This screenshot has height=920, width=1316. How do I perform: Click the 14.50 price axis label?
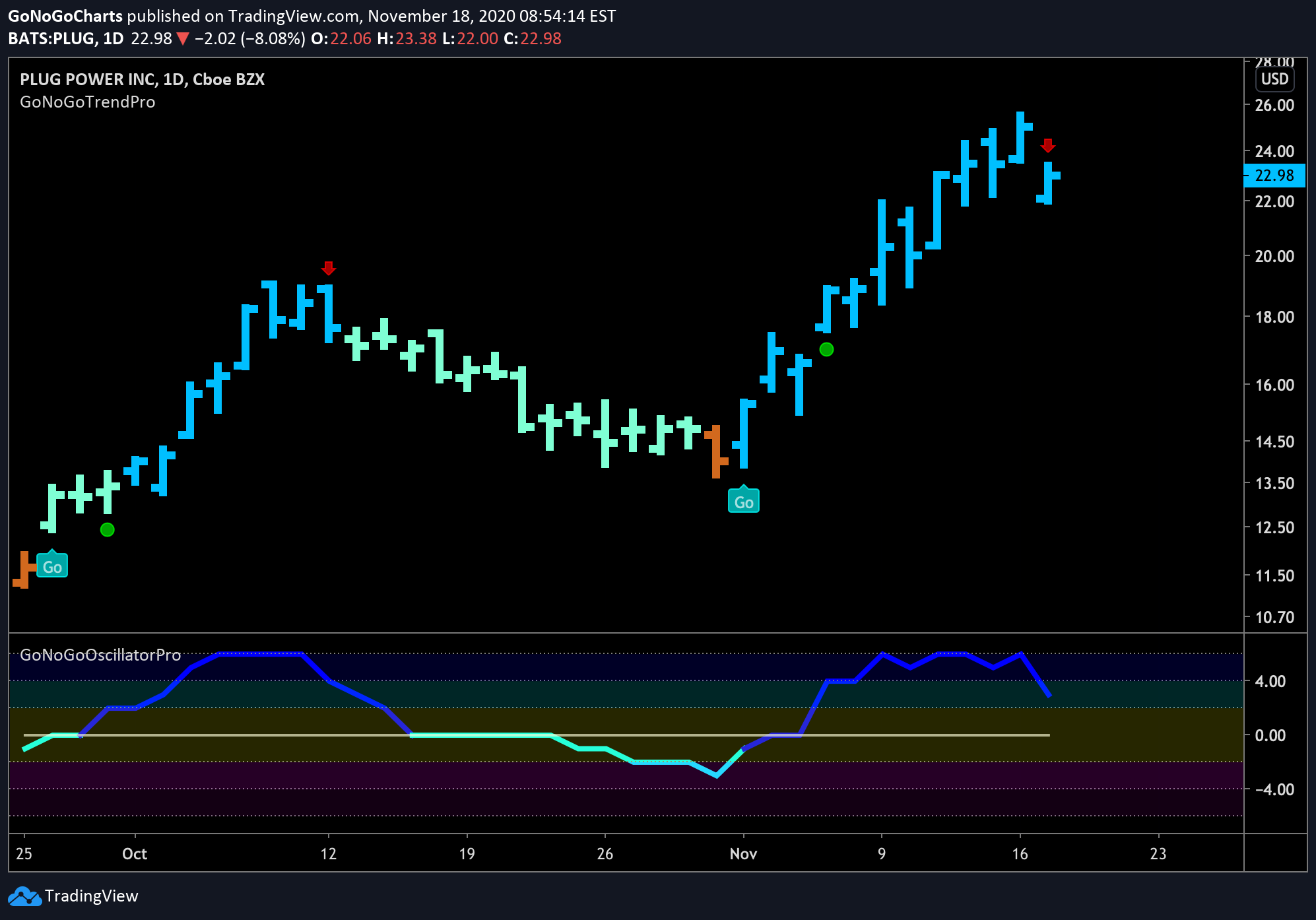tap(1274, 442)
